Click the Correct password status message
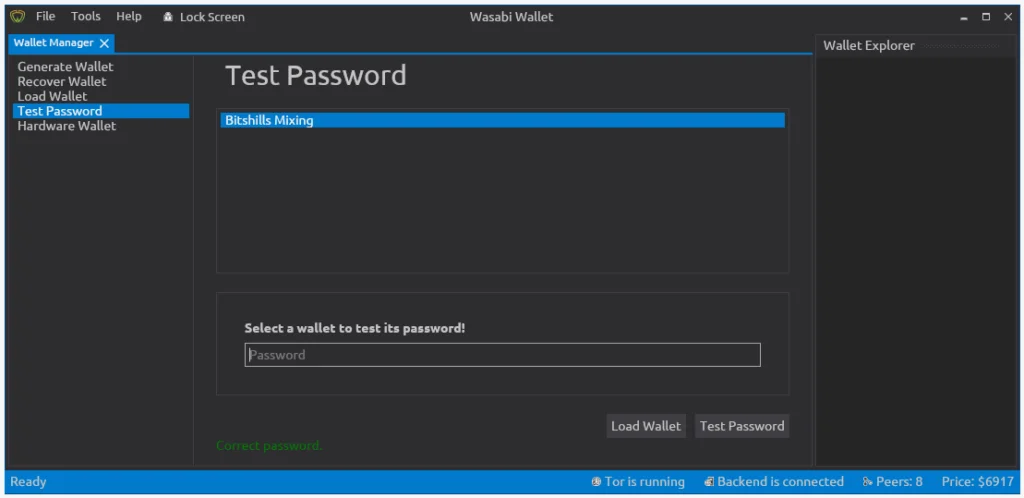The image size is (1024, 498). pyautogui.click(x=269, y=446)
